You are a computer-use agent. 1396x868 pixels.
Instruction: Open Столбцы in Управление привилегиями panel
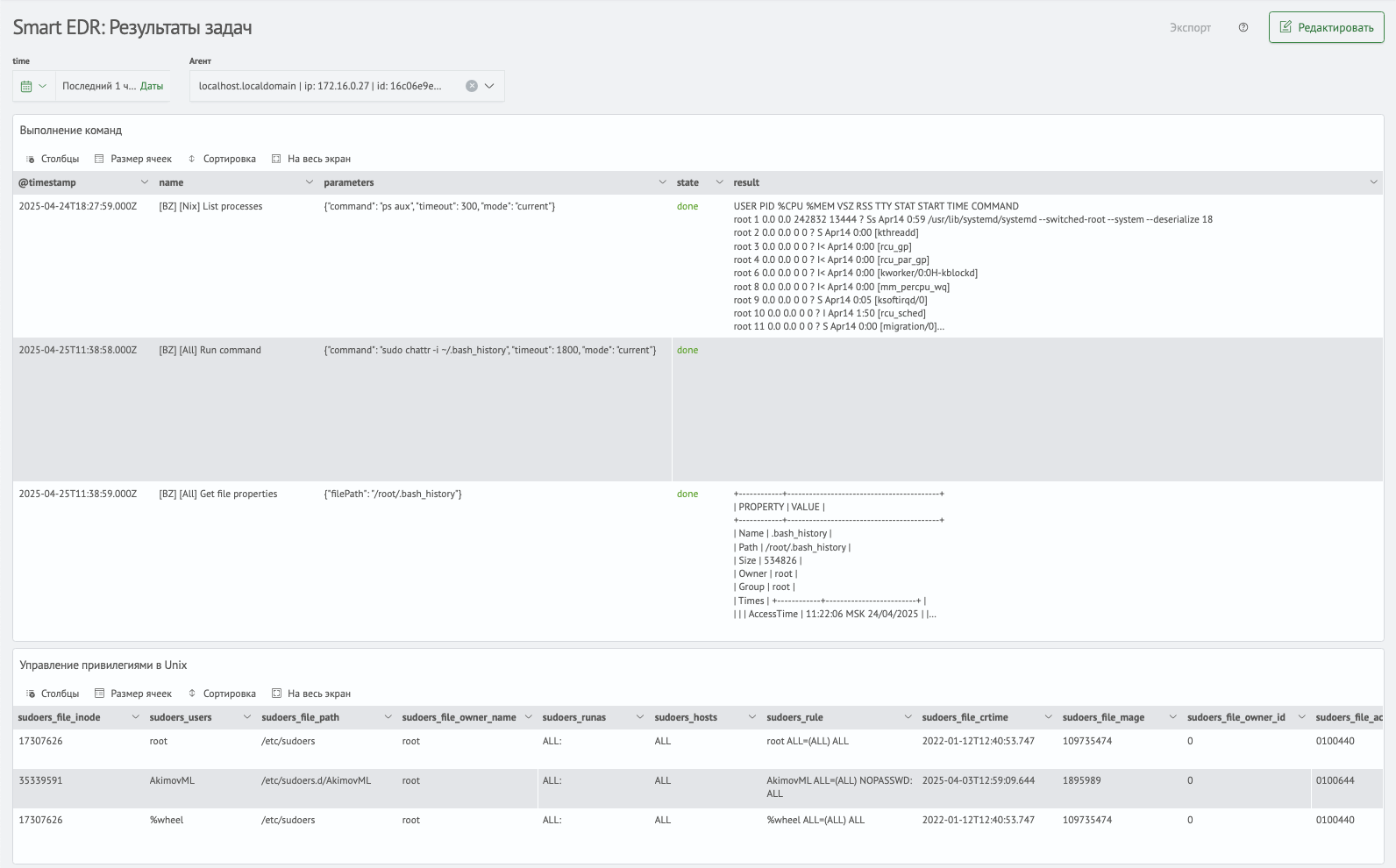click(x=53, y=694)
